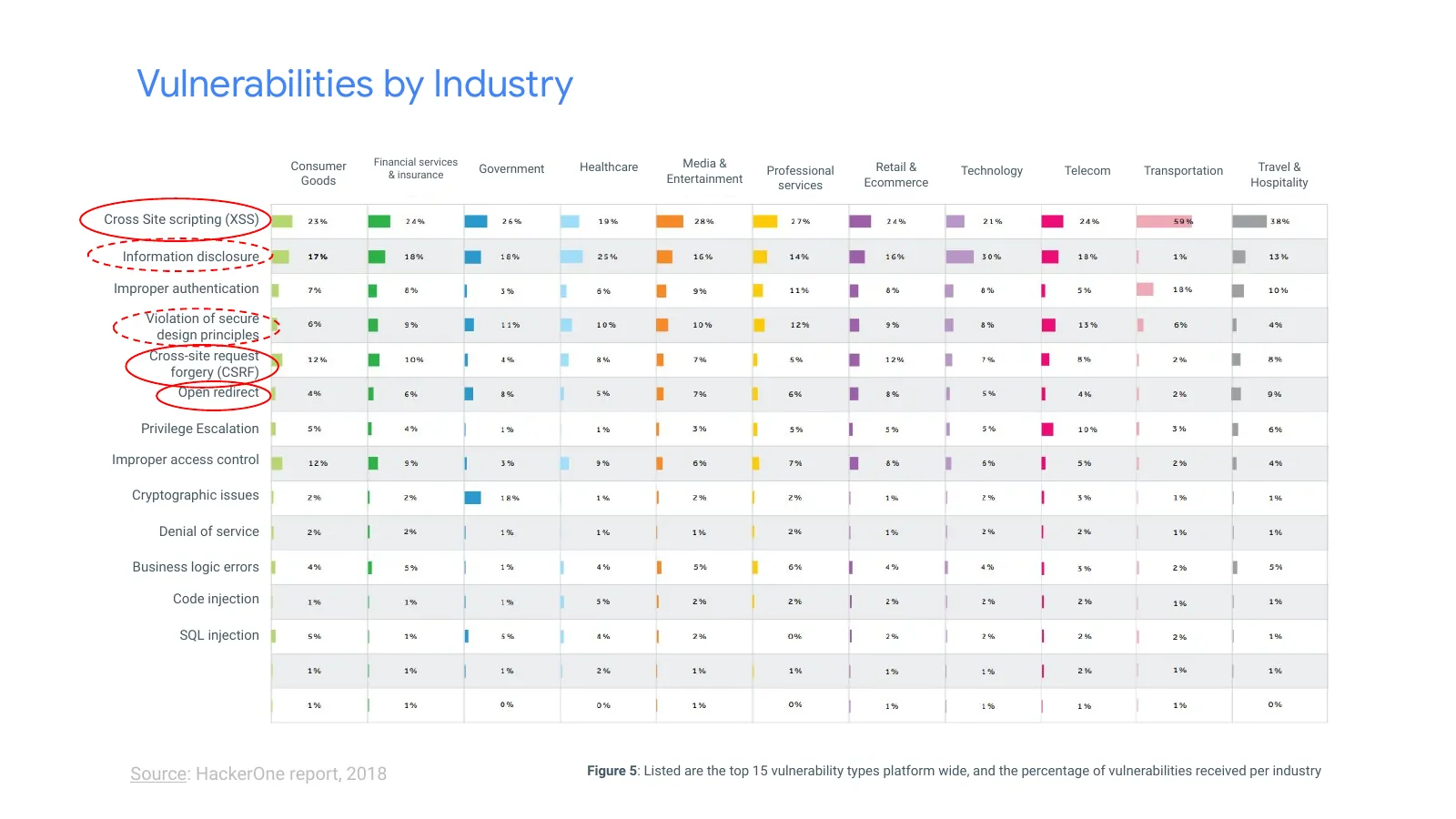Click the light blue Information disclosure bar under Healthcare
This screenshot has height=819, width=1456.
click(571, 257)
